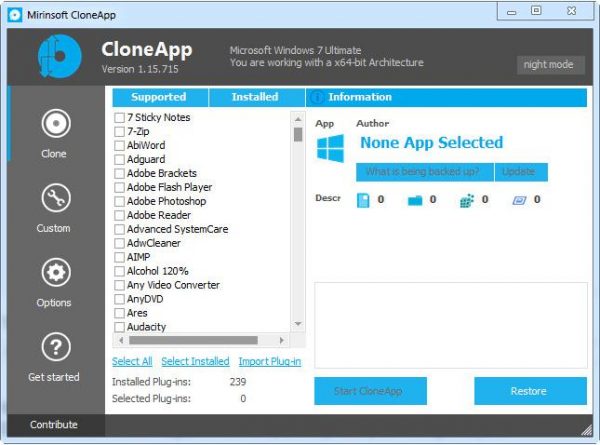Viewport: 600px width, 445px height.
Task: Click the CloneApp logo in the header
Action: pyautogui.click(x=60, y=56)
